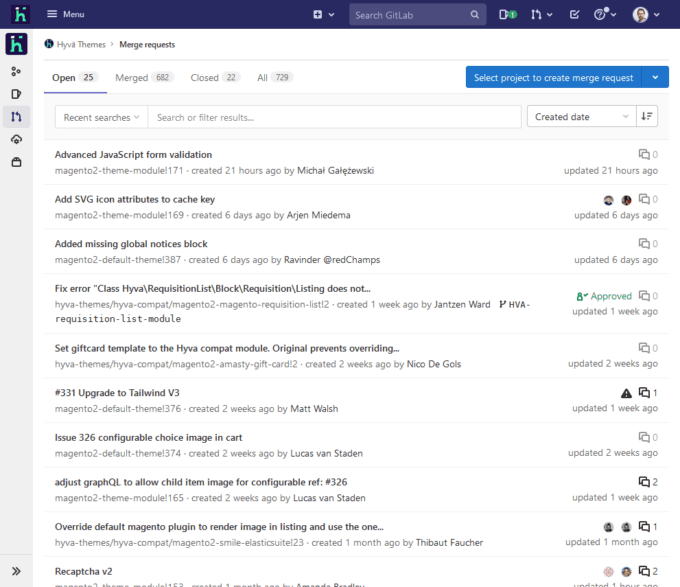
Task: Open the user avatar menu
Action: pos(646,15)
